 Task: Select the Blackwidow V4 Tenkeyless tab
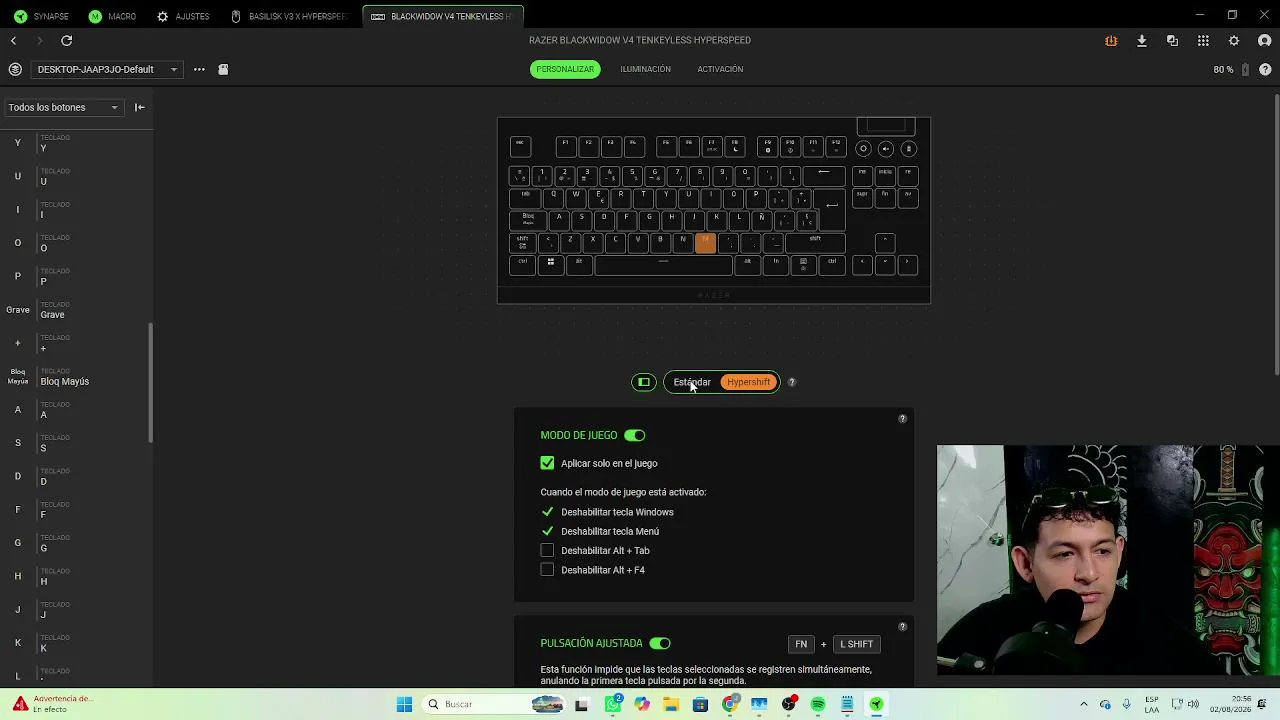442,16
